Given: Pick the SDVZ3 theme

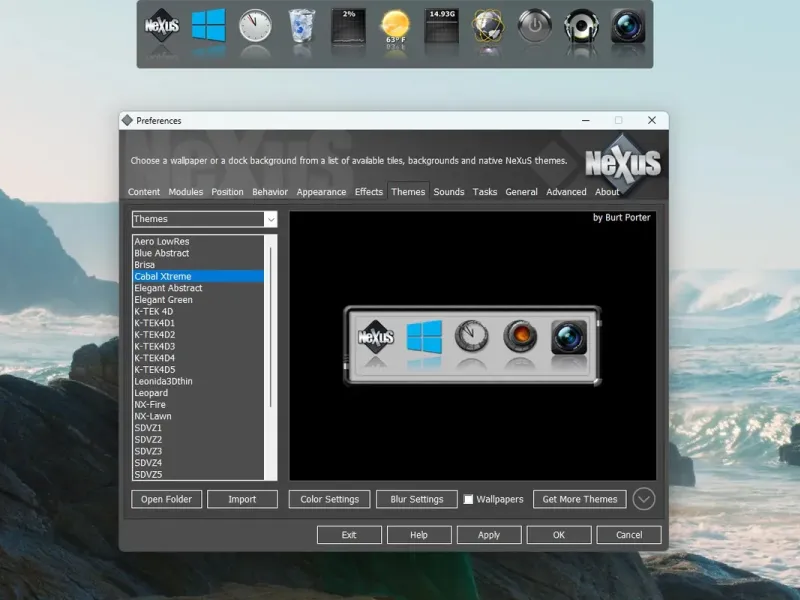Looking at the screenshot, I should [x=198, y=451].
